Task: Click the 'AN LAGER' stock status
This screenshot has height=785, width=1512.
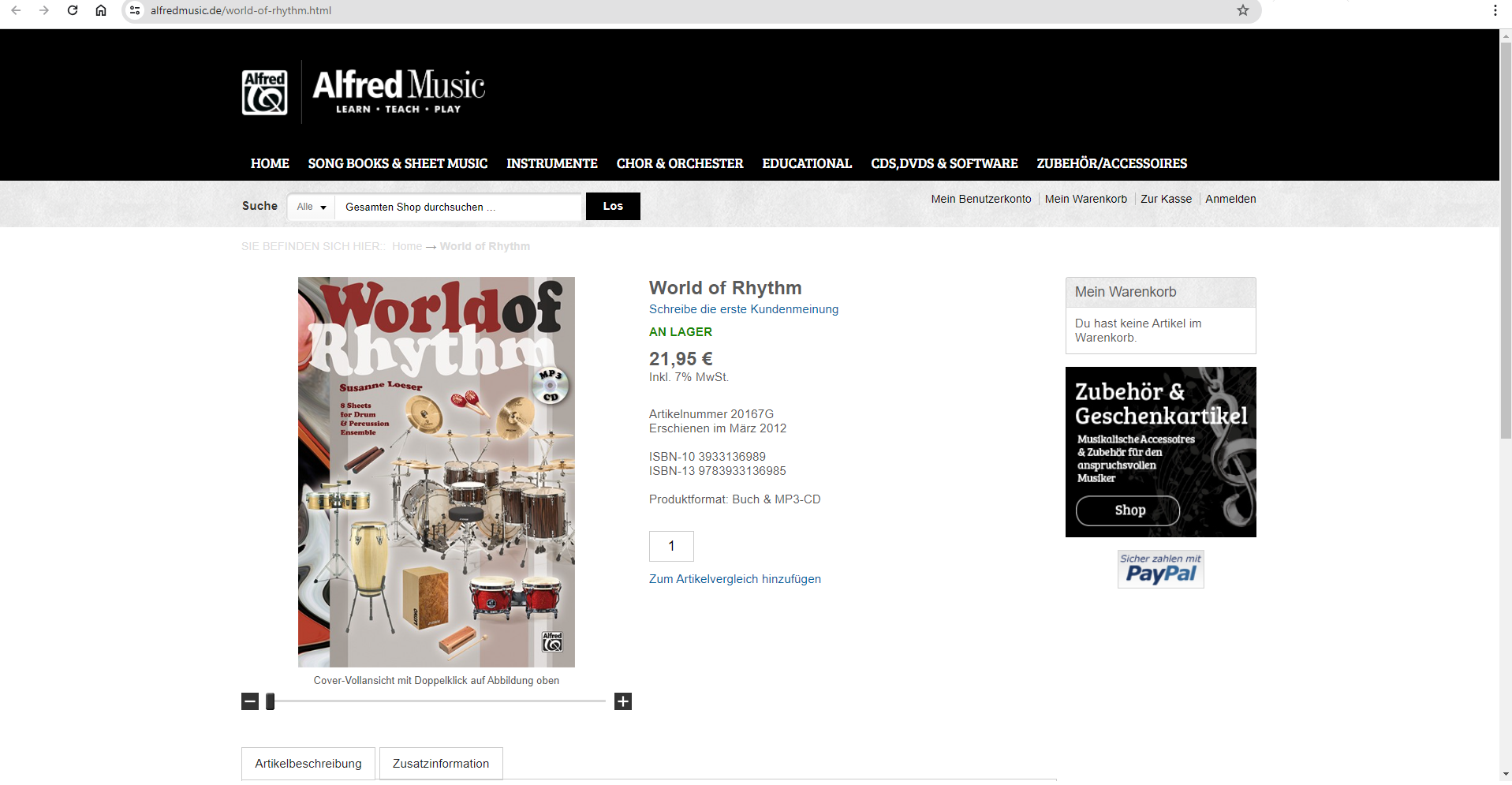Action: tap(681, 332)
